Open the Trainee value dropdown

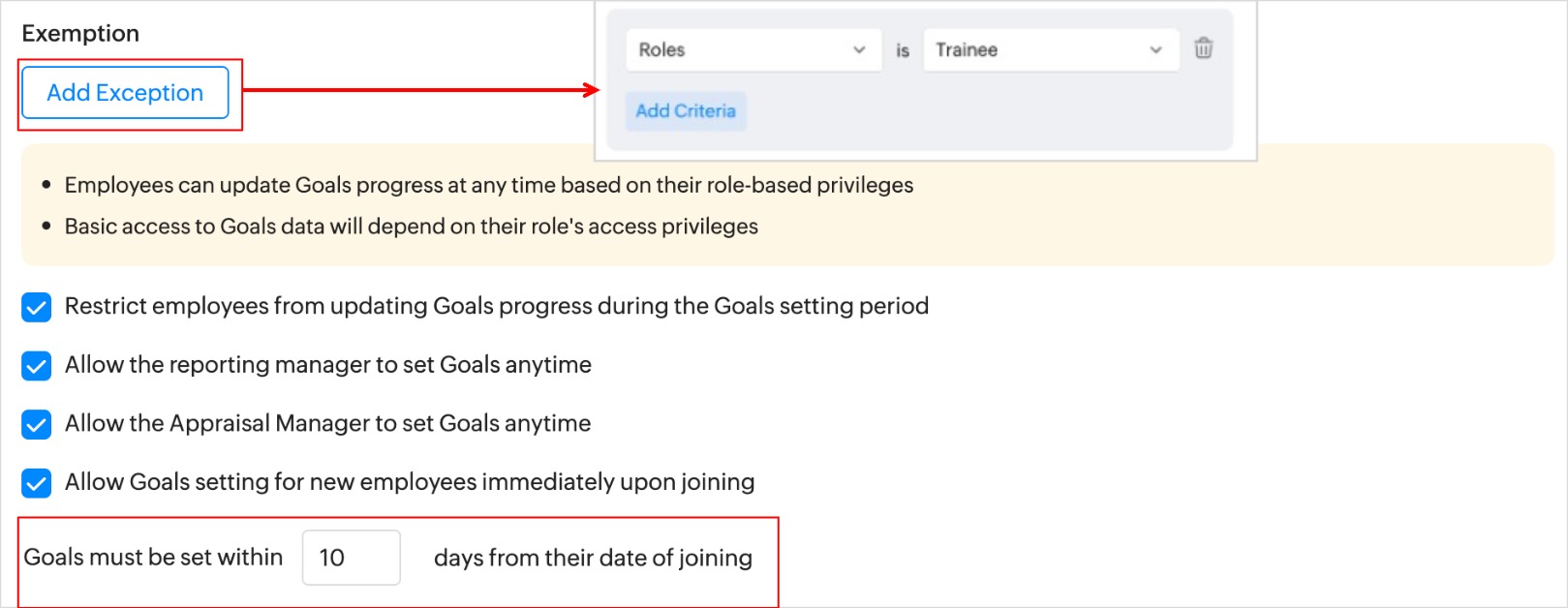[x=1050, y=50]
